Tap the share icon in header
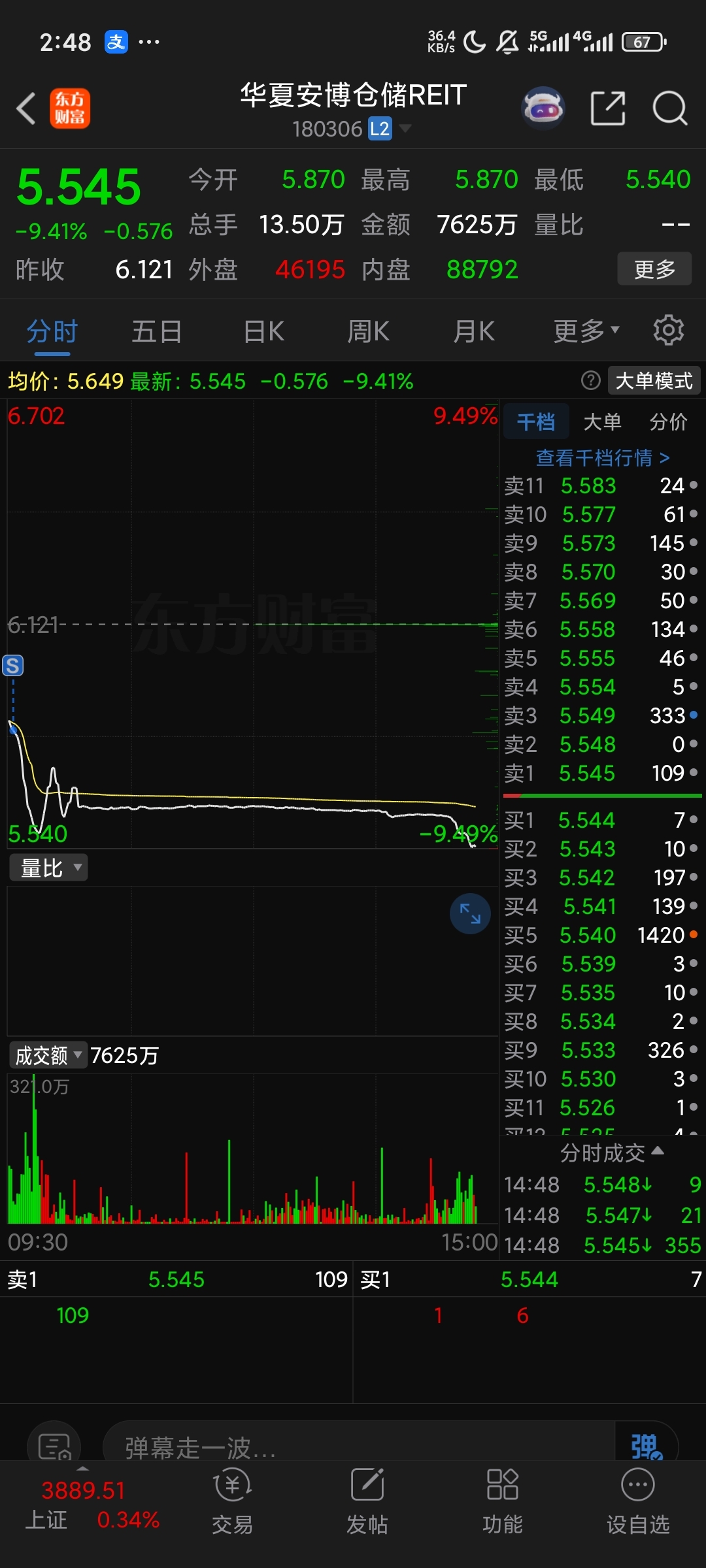Image resolution: width=706 pixels, height=1568 pixels. pos(608,108)
